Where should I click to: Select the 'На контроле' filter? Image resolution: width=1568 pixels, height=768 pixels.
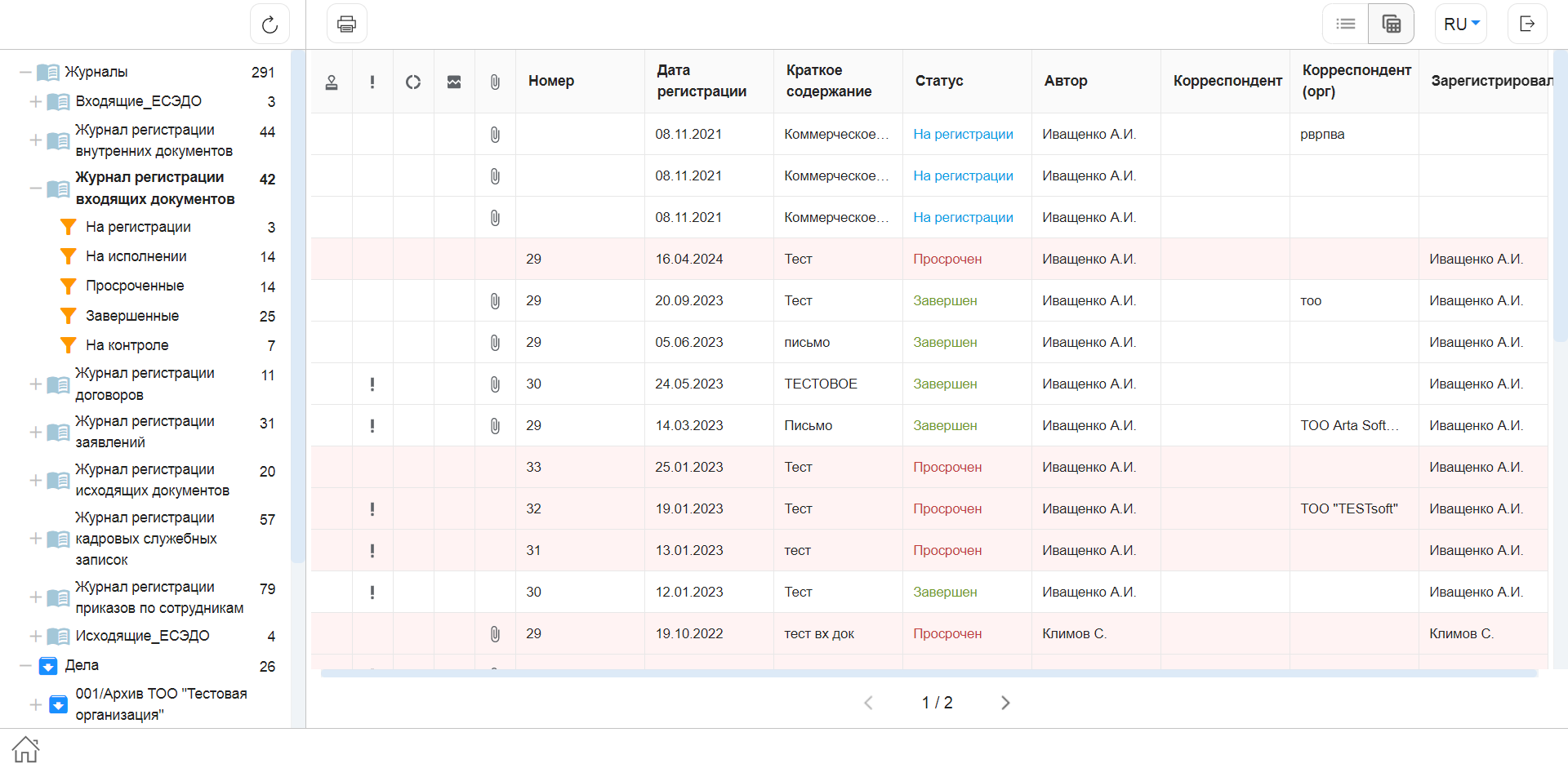[127, 345]
